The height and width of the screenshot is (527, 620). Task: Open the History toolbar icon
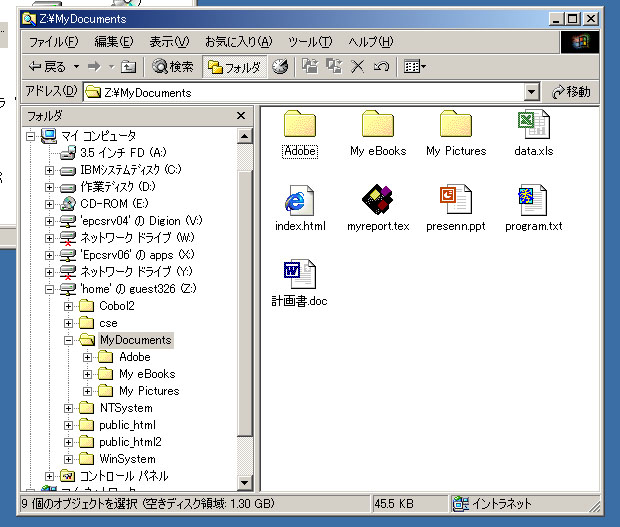(x=280, y=66)
